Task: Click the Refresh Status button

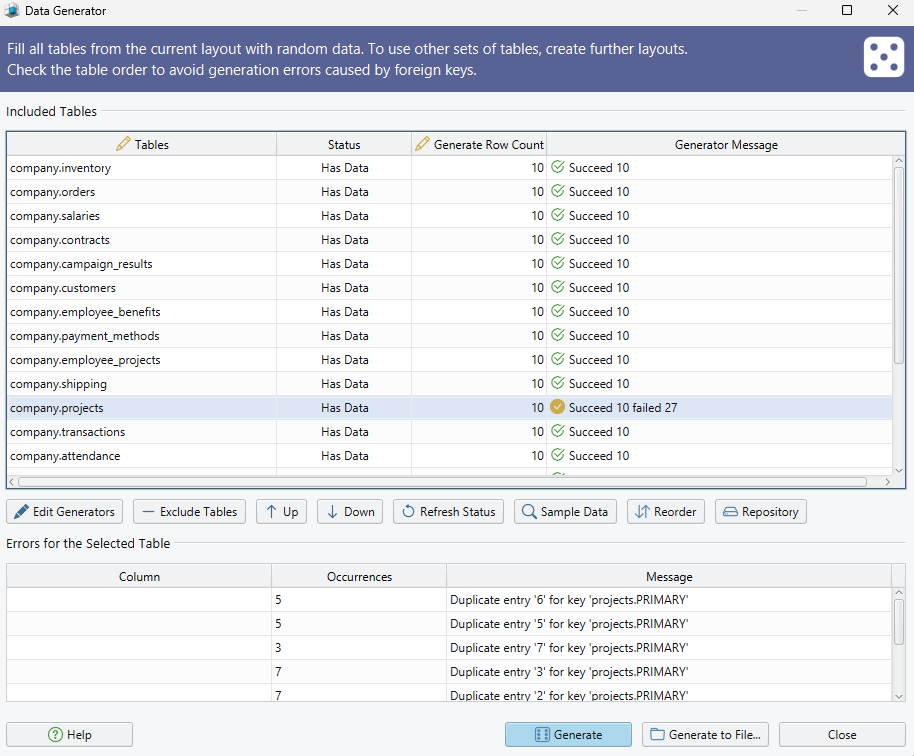Action: pos(448,512)
